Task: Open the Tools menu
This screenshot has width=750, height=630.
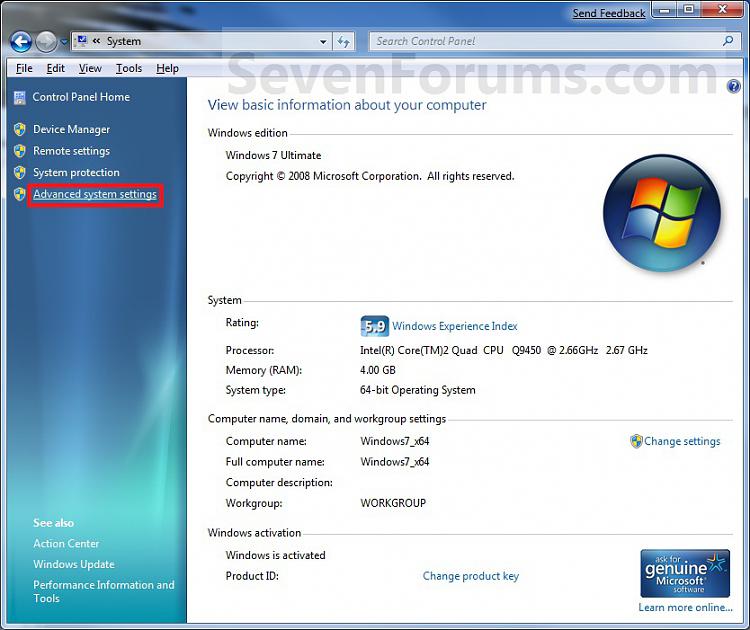Action: [129, 68]
